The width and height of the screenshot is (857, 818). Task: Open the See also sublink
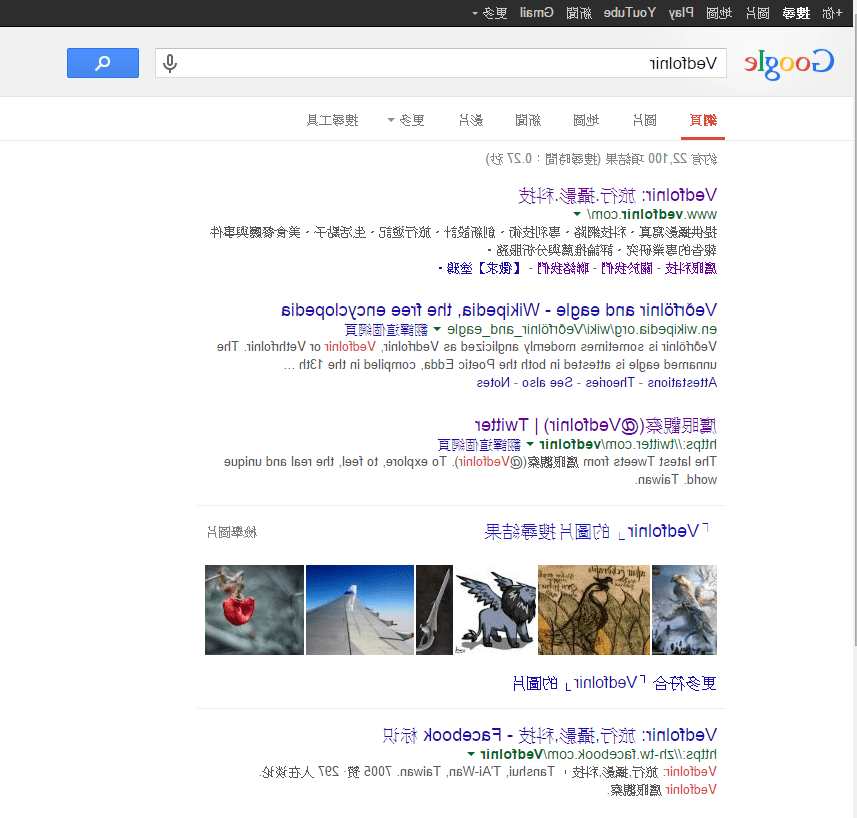click(547, 382)
